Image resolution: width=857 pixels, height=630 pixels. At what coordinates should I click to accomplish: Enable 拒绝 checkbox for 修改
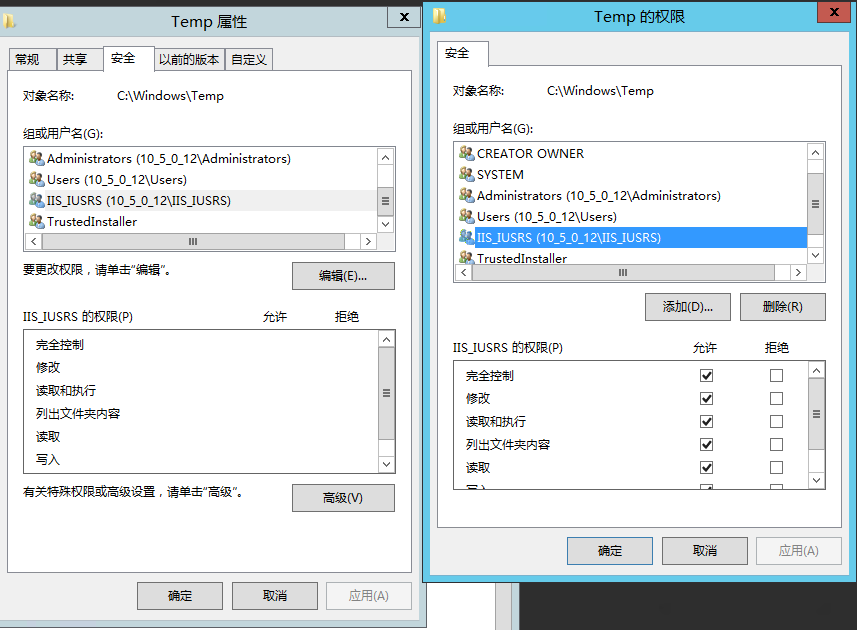pos(776,399)
